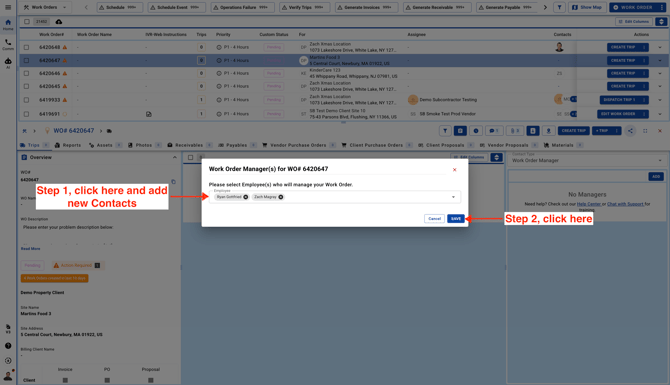Close the WO# 6420647 detail panel
The image size is (670, 385).
[x=660, y=131]
